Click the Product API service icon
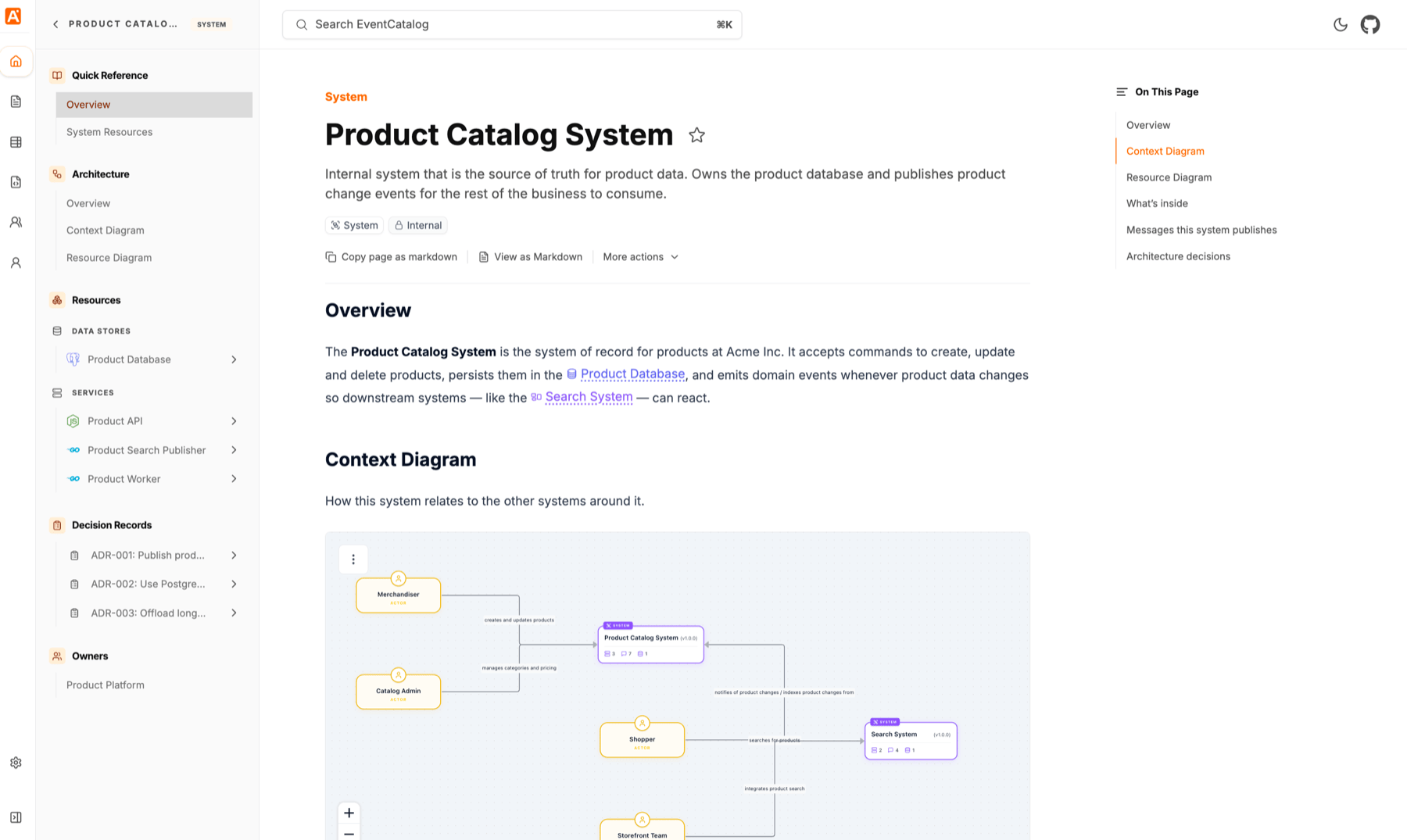The image size is (1407, 840). (73, 421)
